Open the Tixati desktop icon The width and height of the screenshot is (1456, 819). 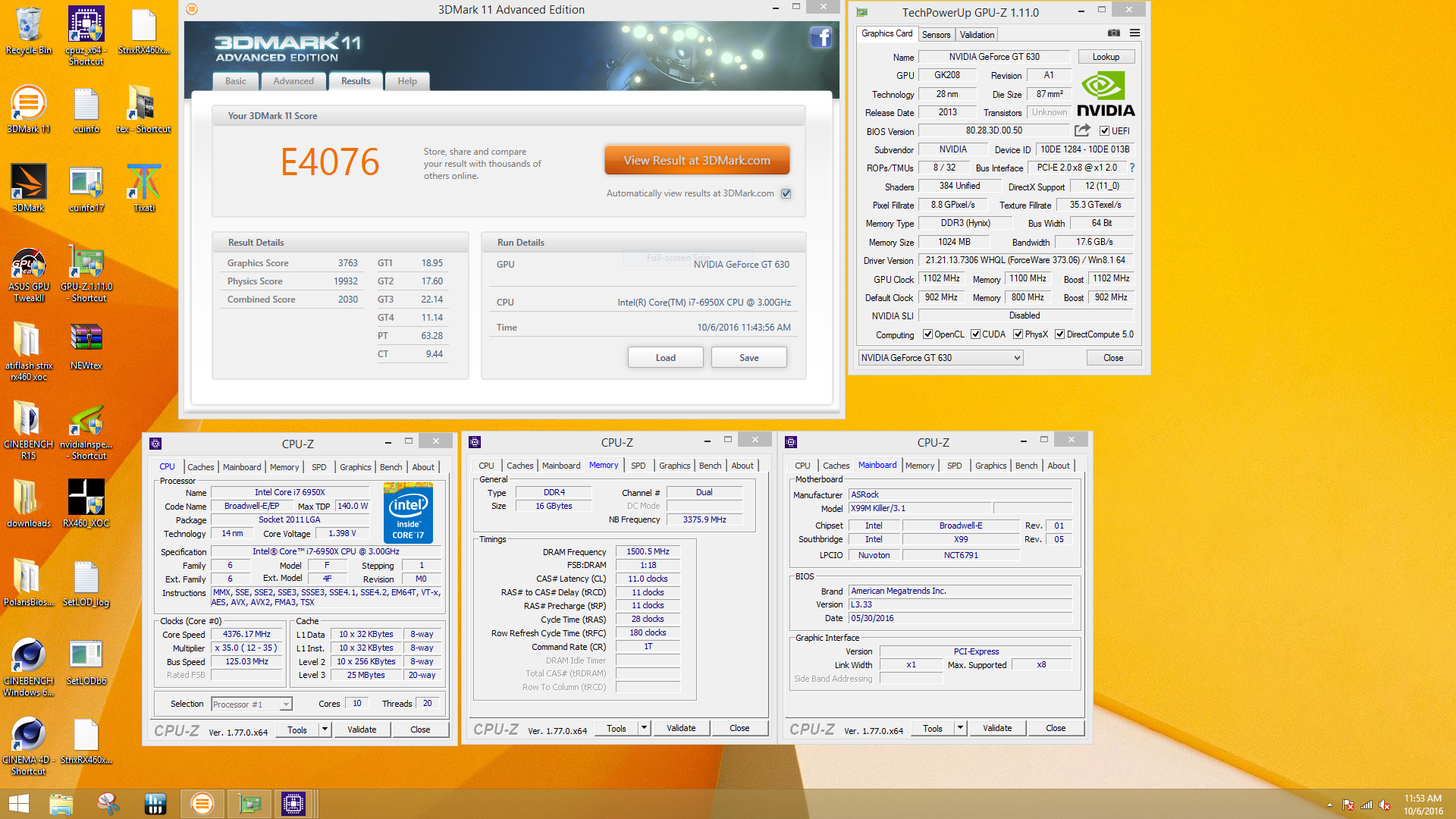pyautogui.click(x=143, y=188)
